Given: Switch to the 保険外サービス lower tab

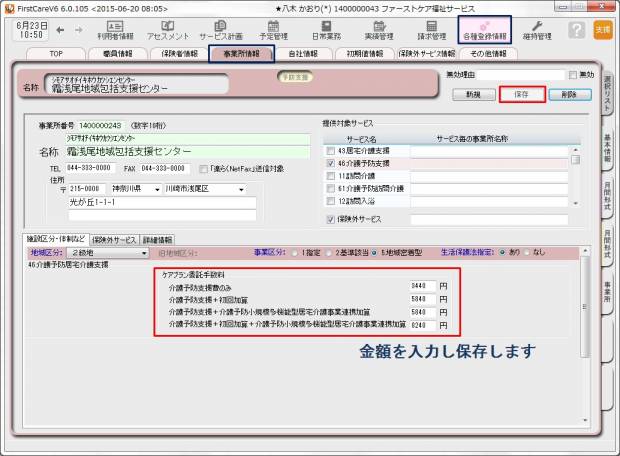Looking at the screenshot, I should coord(114,240).
